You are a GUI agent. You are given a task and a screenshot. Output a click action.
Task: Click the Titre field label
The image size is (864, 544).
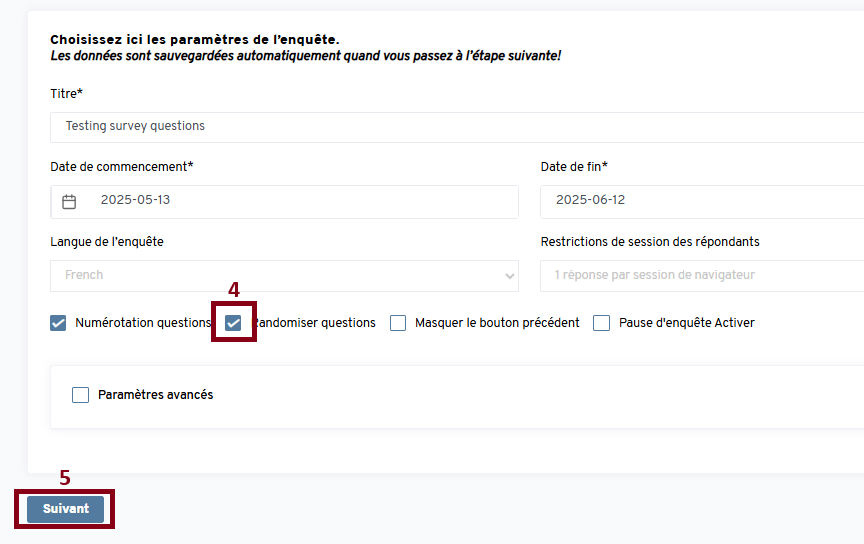[x=66, y=94]
